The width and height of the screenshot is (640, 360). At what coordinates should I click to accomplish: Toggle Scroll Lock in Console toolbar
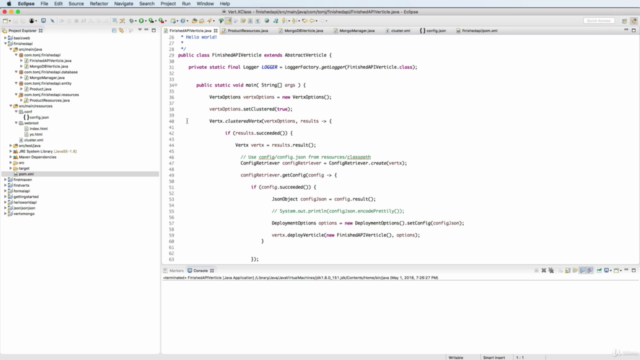click(x=568, y=271)
